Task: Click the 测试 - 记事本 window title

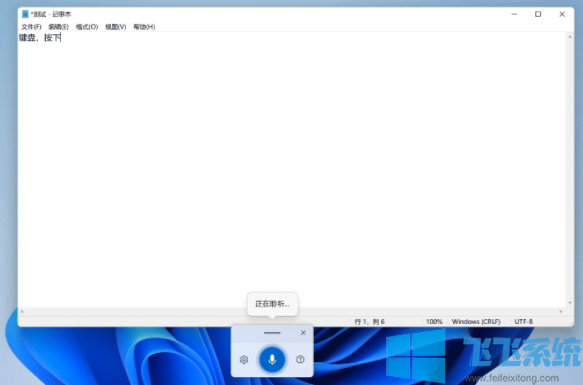Action: click(51, 14)
